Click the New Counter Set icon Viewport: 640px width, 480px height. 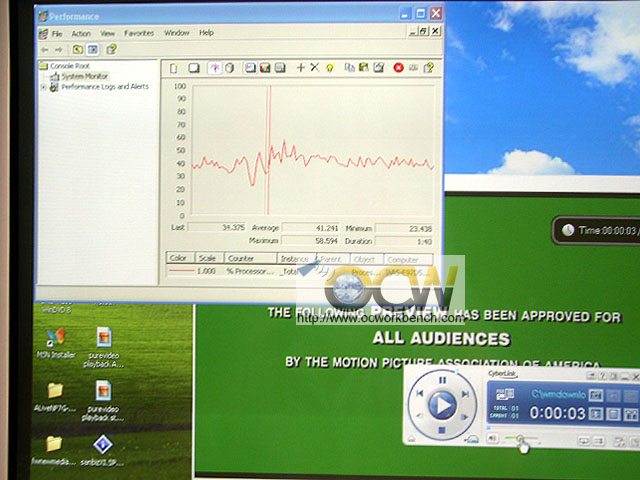click(x=174, y=68)
